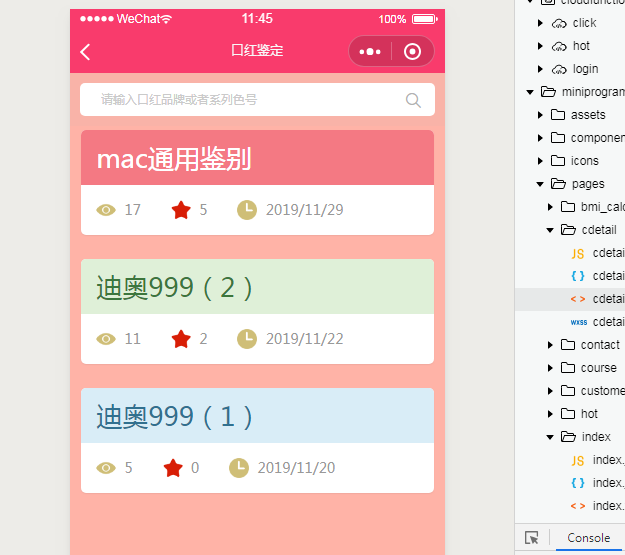Image resolution: width=625 pixels, height=555 pixels.
Task: Collapse the cdetail folder arrow
Action: pos(550,230)
